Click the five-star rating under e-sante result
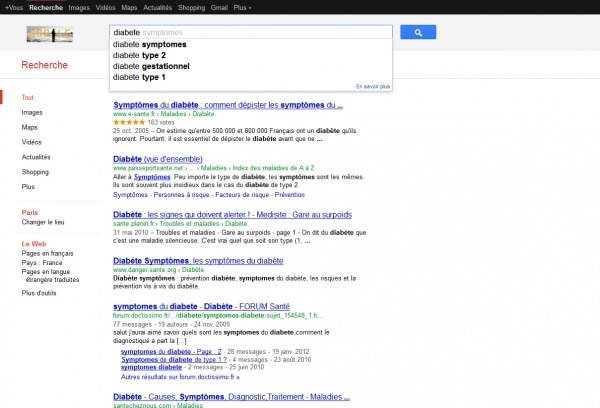Screen dimensions: 600x408 (x=129, y=122)
